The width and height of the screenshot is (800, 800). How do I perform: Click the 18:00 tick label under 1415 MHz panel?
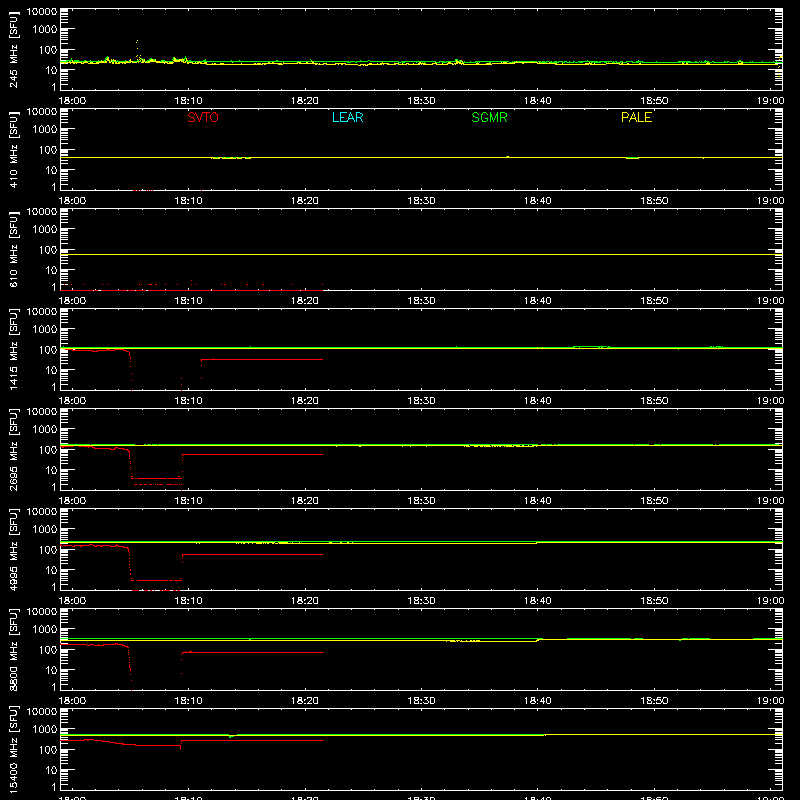[72, 401]
